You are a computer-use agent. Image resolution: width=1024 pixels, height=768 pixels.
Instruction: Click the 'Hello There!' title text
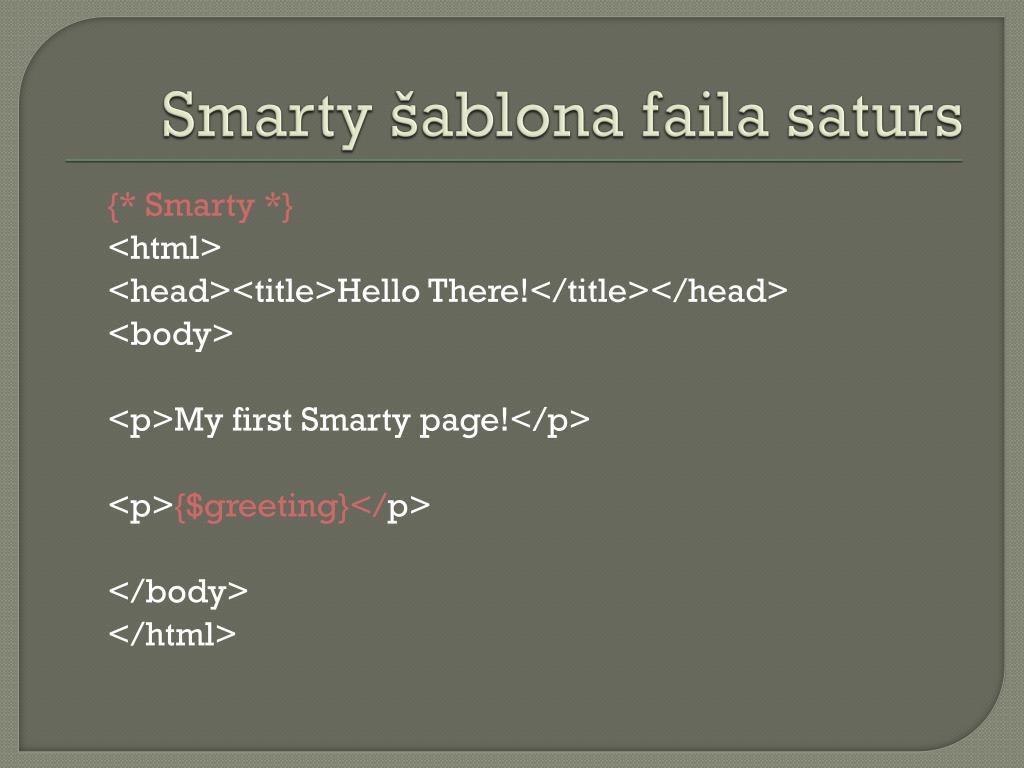432,291
